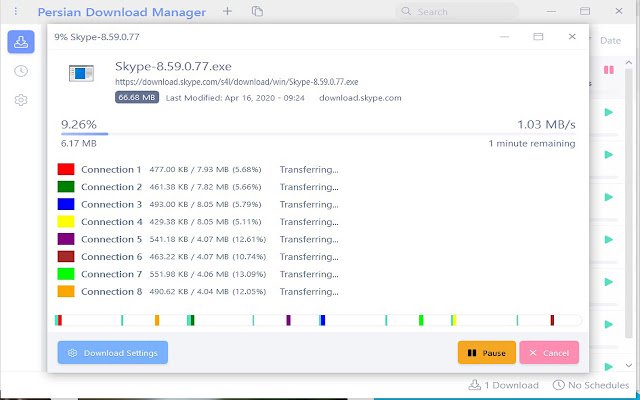The image size is (640, 400).
Task: Click the orange segment on segment bar
Action: tap(157, 320)
